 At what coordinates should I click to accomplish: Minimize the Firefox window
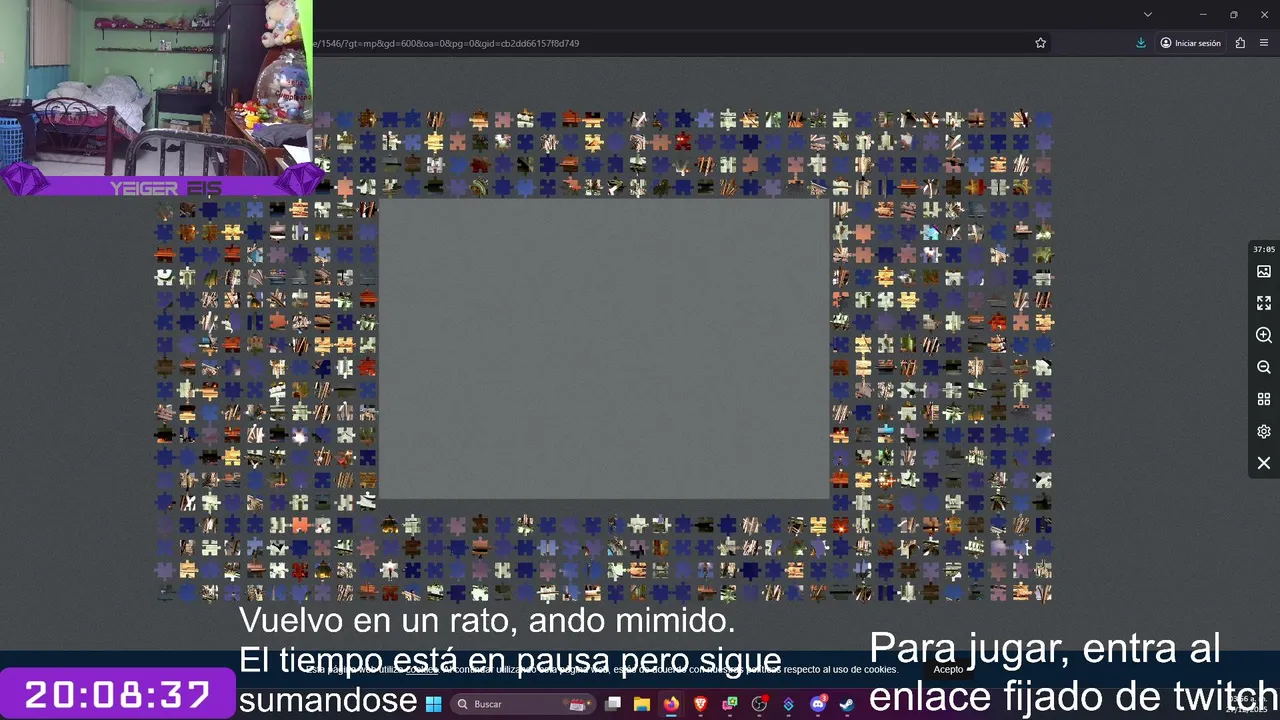point(1203,14)
